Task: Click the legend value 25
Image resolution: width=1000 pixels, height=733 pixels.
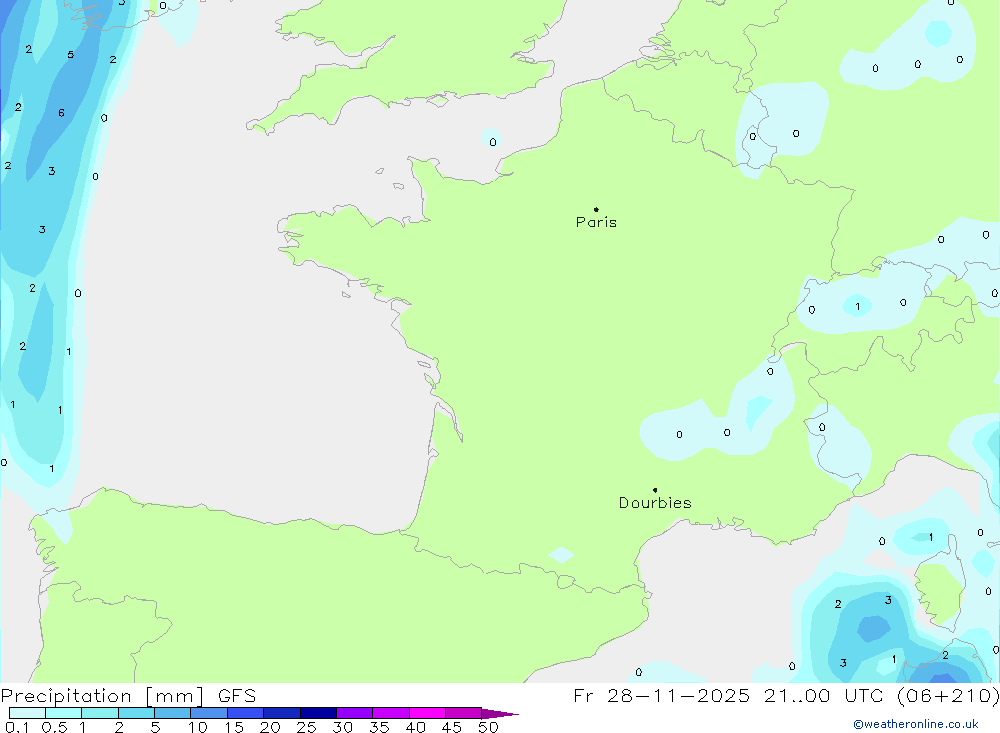Action: 307,727
